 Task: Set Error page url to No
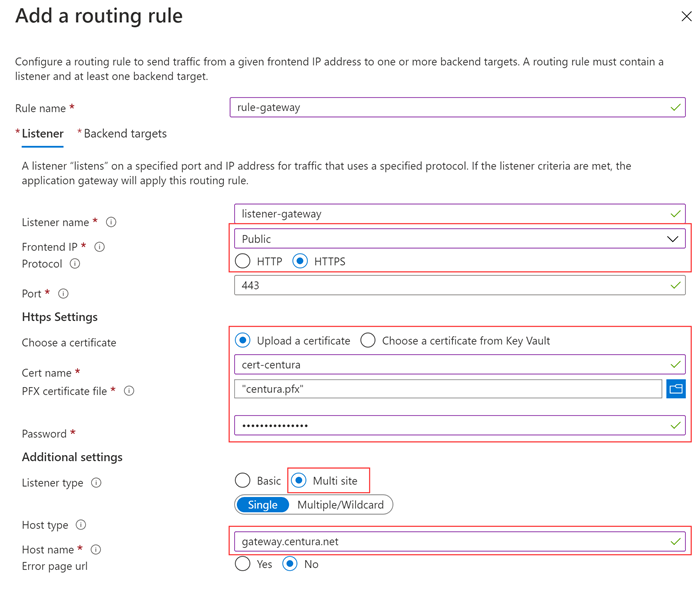coord(290,564)
